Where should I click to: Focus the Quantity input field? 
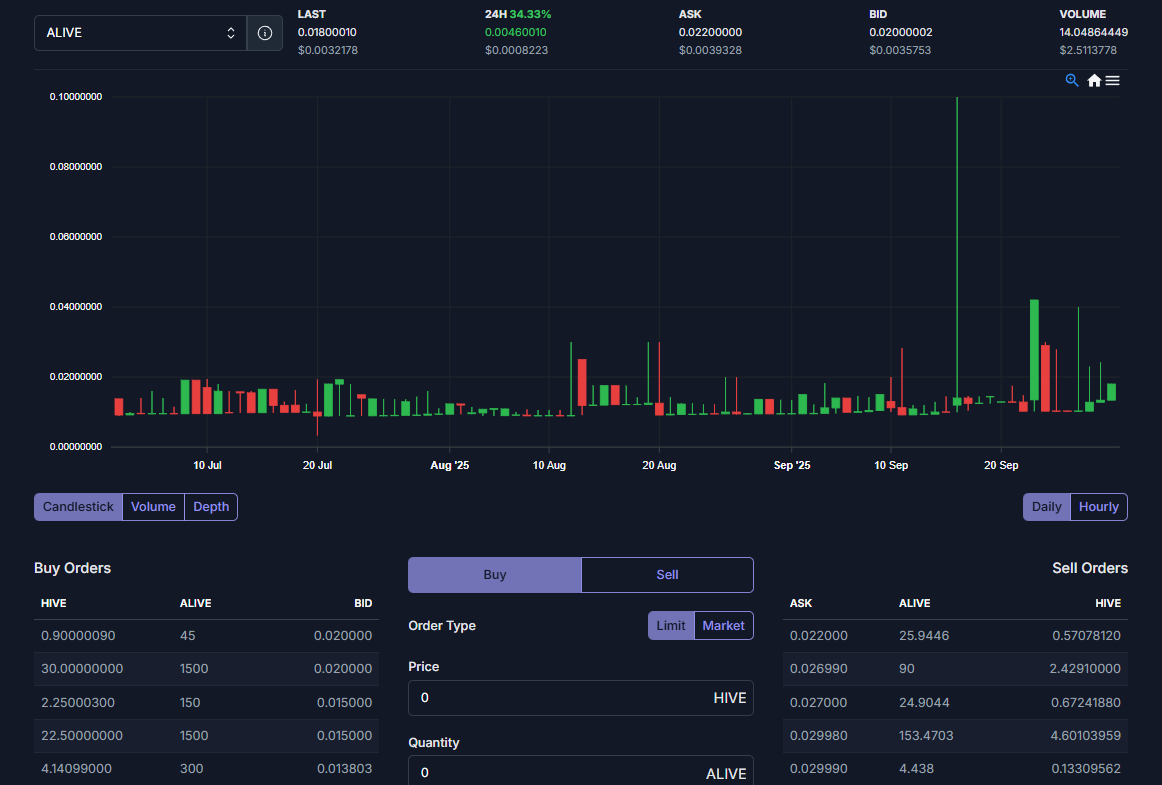tap(555, 773)
